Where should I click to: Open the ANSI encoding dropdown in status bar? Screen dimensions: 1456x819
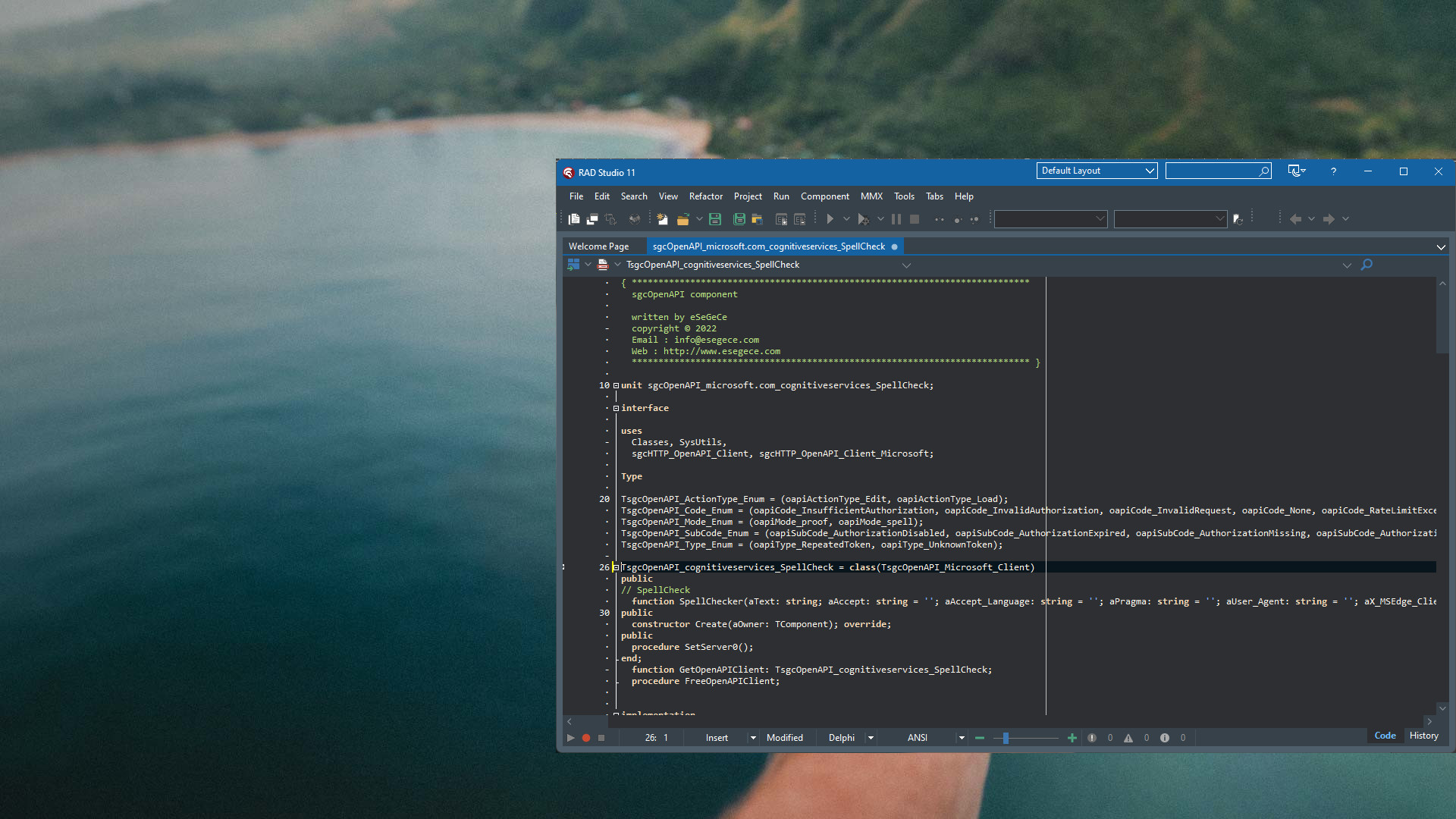click(962, 738)
